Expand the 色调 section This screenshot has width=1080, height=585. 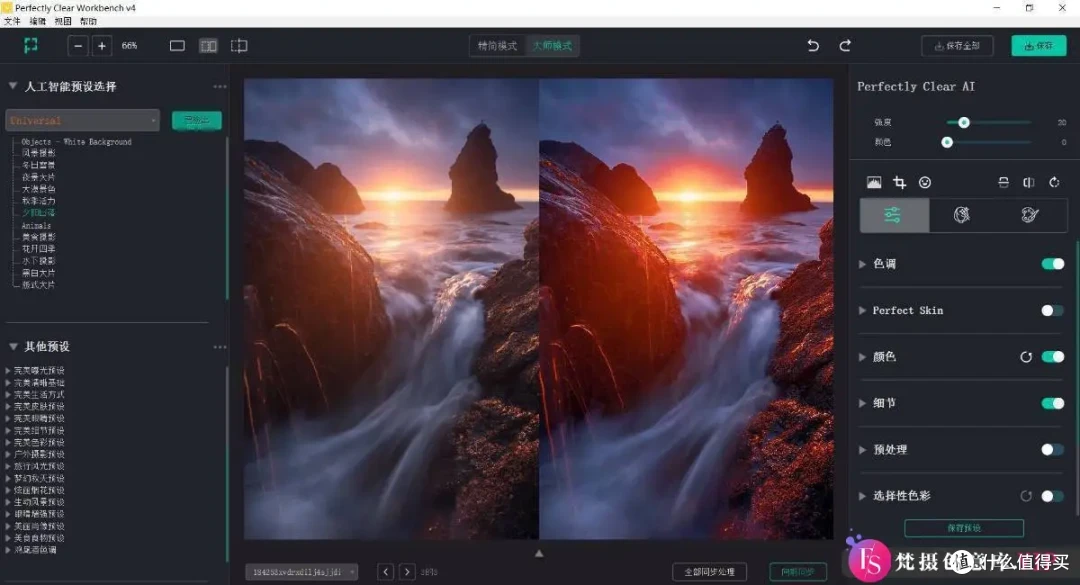point(862,264)
